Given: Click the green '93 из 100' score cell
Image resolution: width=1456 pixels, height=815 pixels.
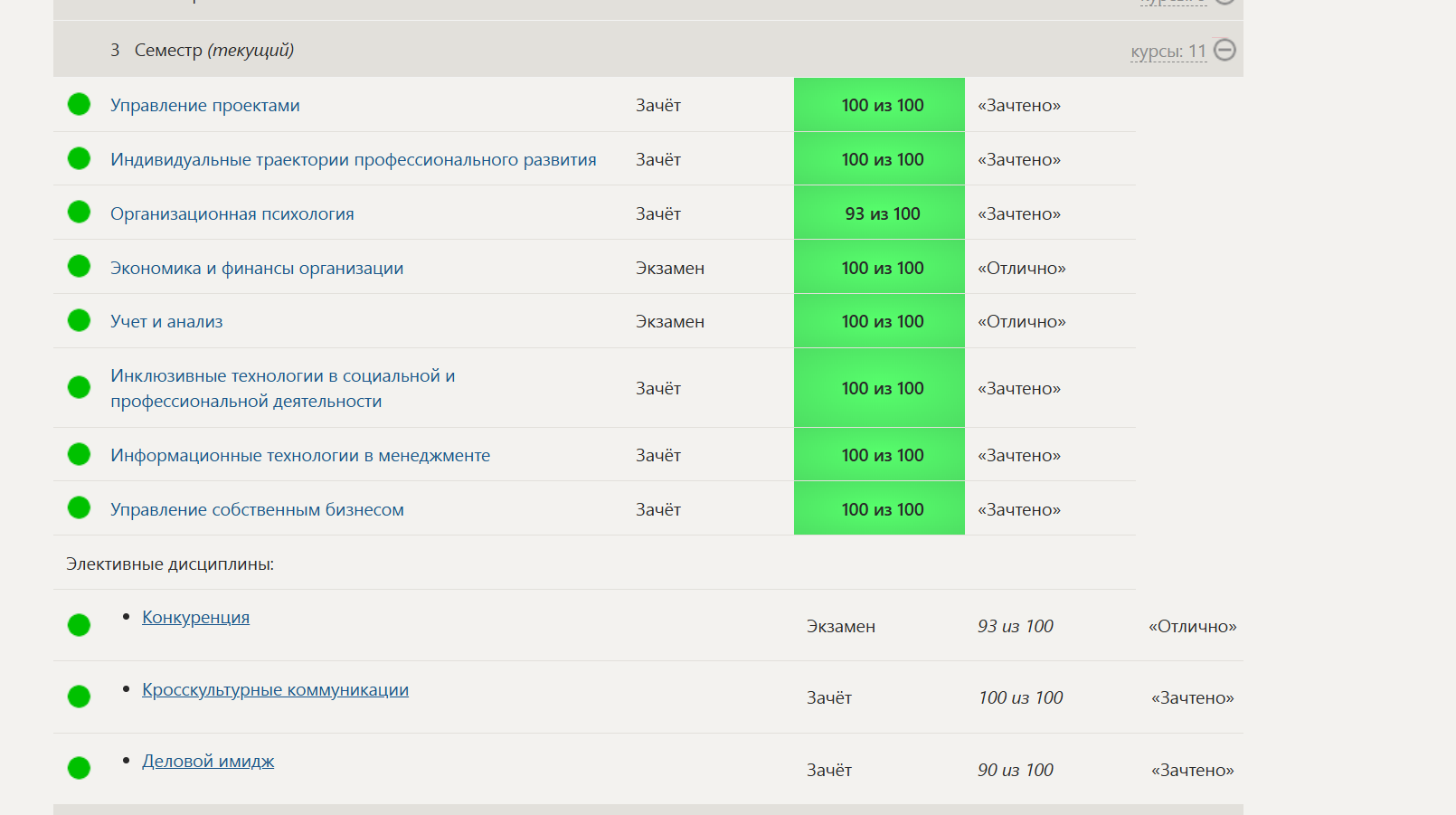Looking at the screenshot, I should pos(879,213).
